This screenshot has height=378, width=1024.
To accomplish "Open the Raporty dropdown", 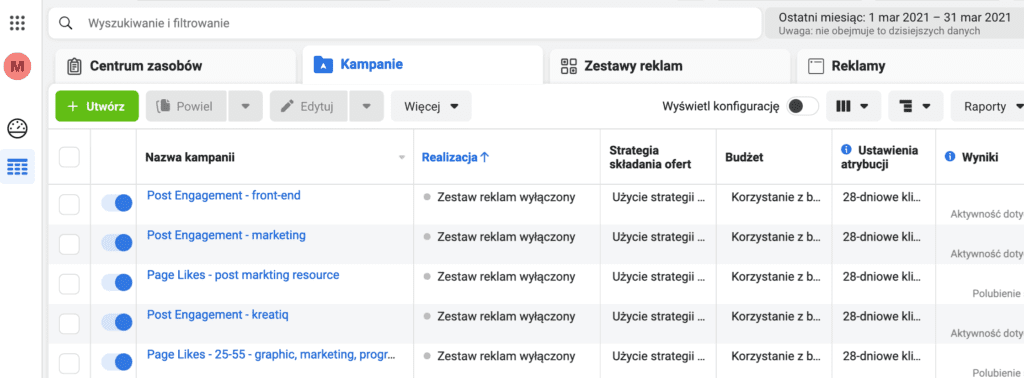I will coord(987,106).
